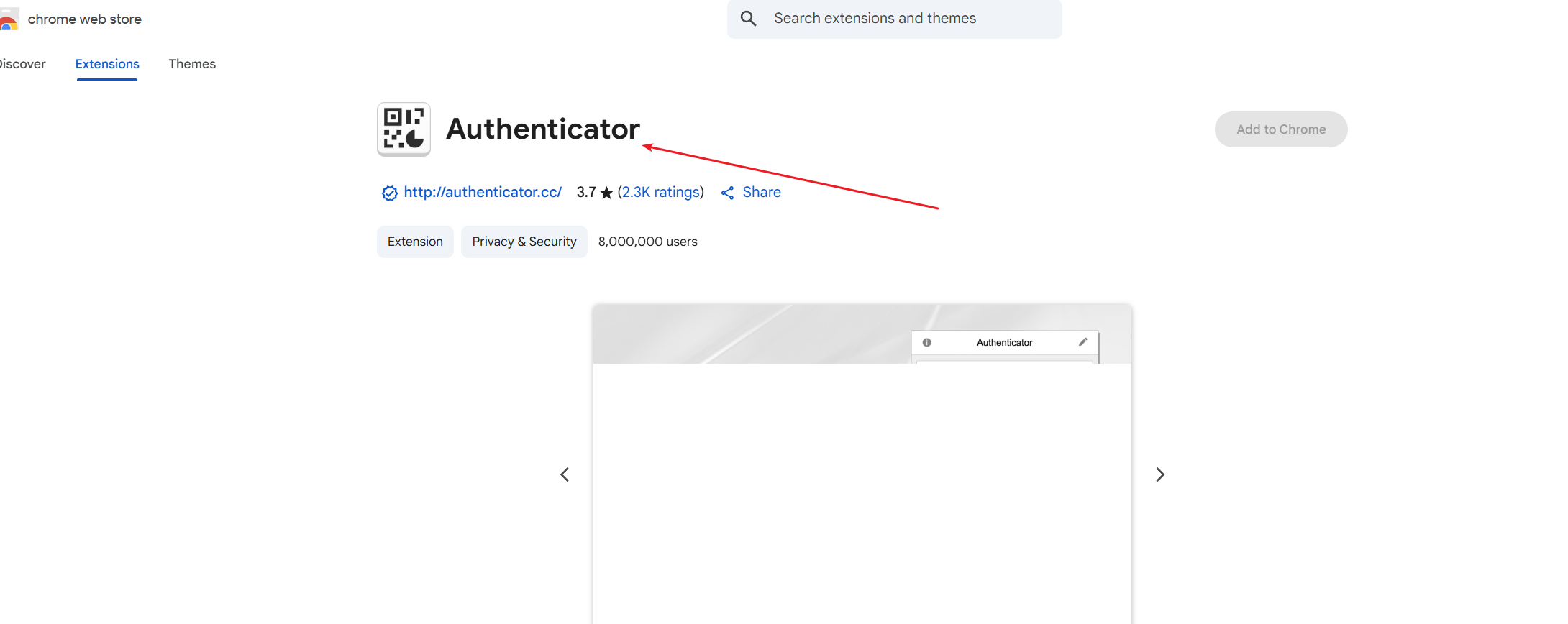Select the Extension category chip
1568x624 pixels.
click(x=415, y=242)
